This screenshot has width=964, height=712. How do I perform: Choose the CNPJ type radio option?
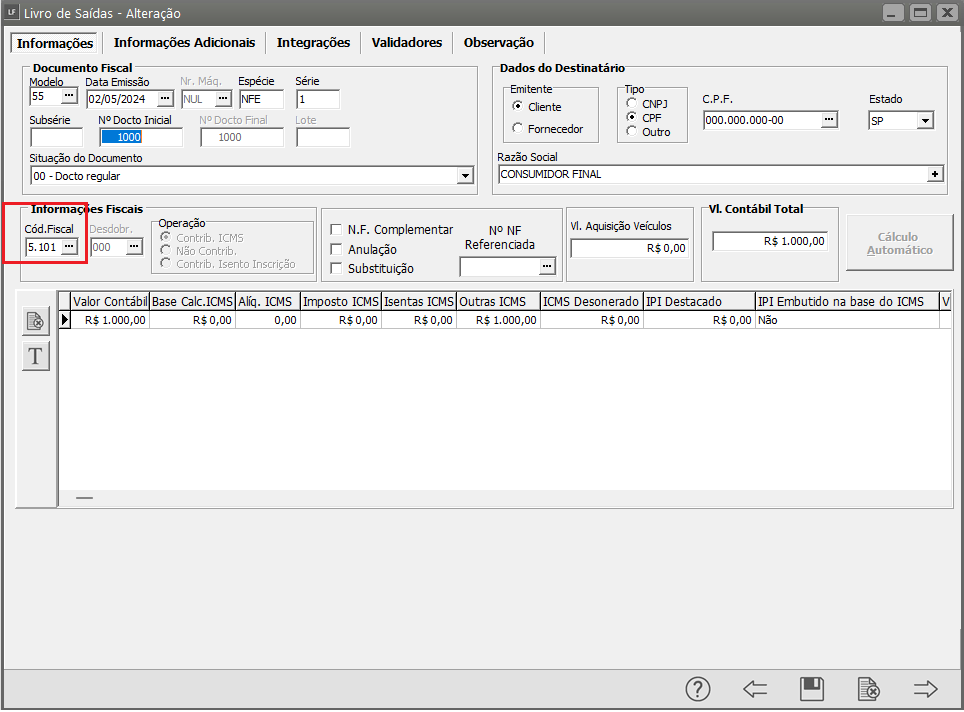(x=632, y=104)
